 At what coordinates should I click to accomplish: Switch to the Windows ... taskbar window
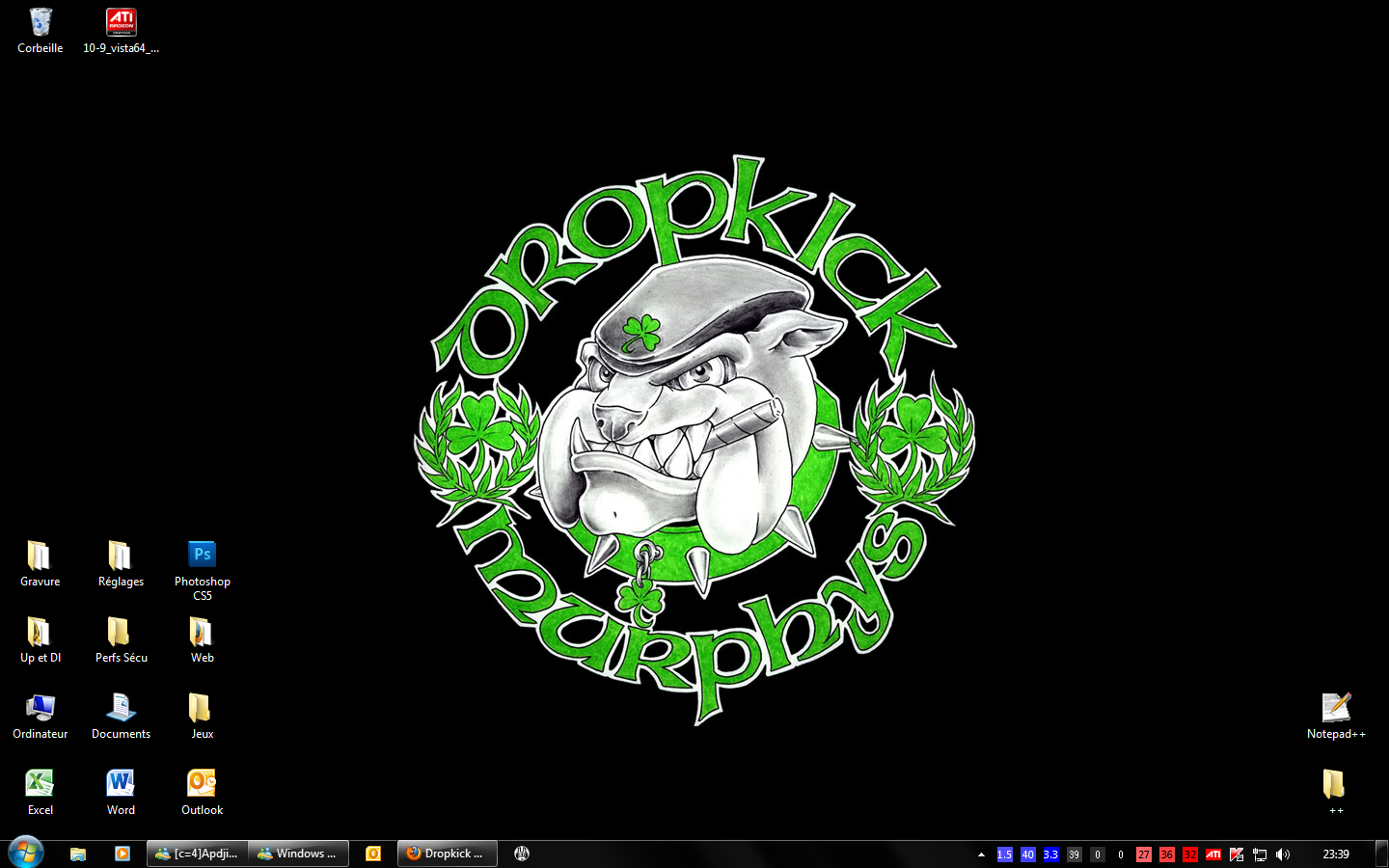[x=298, y=854]
